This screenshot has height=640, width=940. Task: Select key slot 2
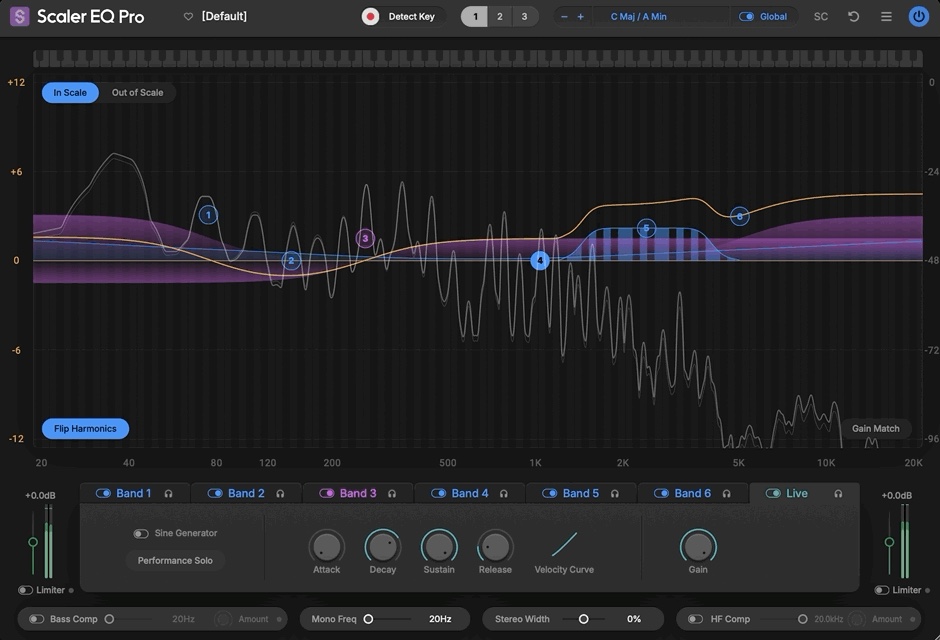pos(500,17)
